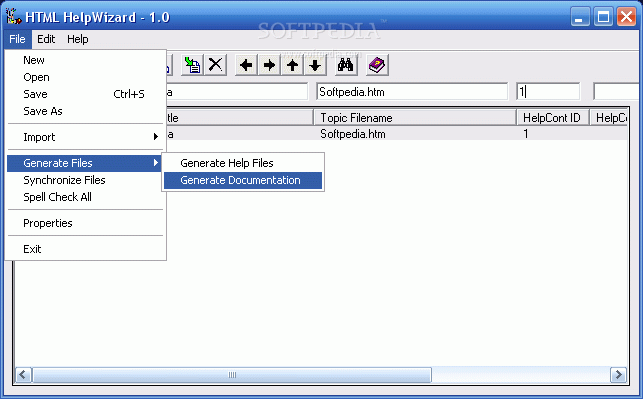The image size is (643, 399).
Task: Click the horizontal scrollbar left arrow
Action: point(23,374)
